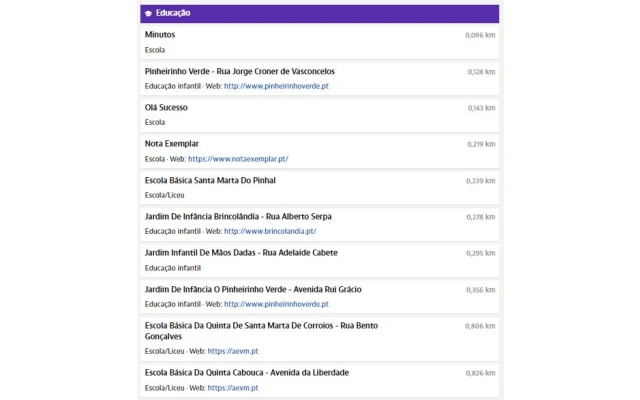Image resolution: width=640 pixels, height=400 pixels.
Task: Open aevm.pt link under Avenida da Liberdade entry
Action: pyautogui.click(x=233, y=387)
